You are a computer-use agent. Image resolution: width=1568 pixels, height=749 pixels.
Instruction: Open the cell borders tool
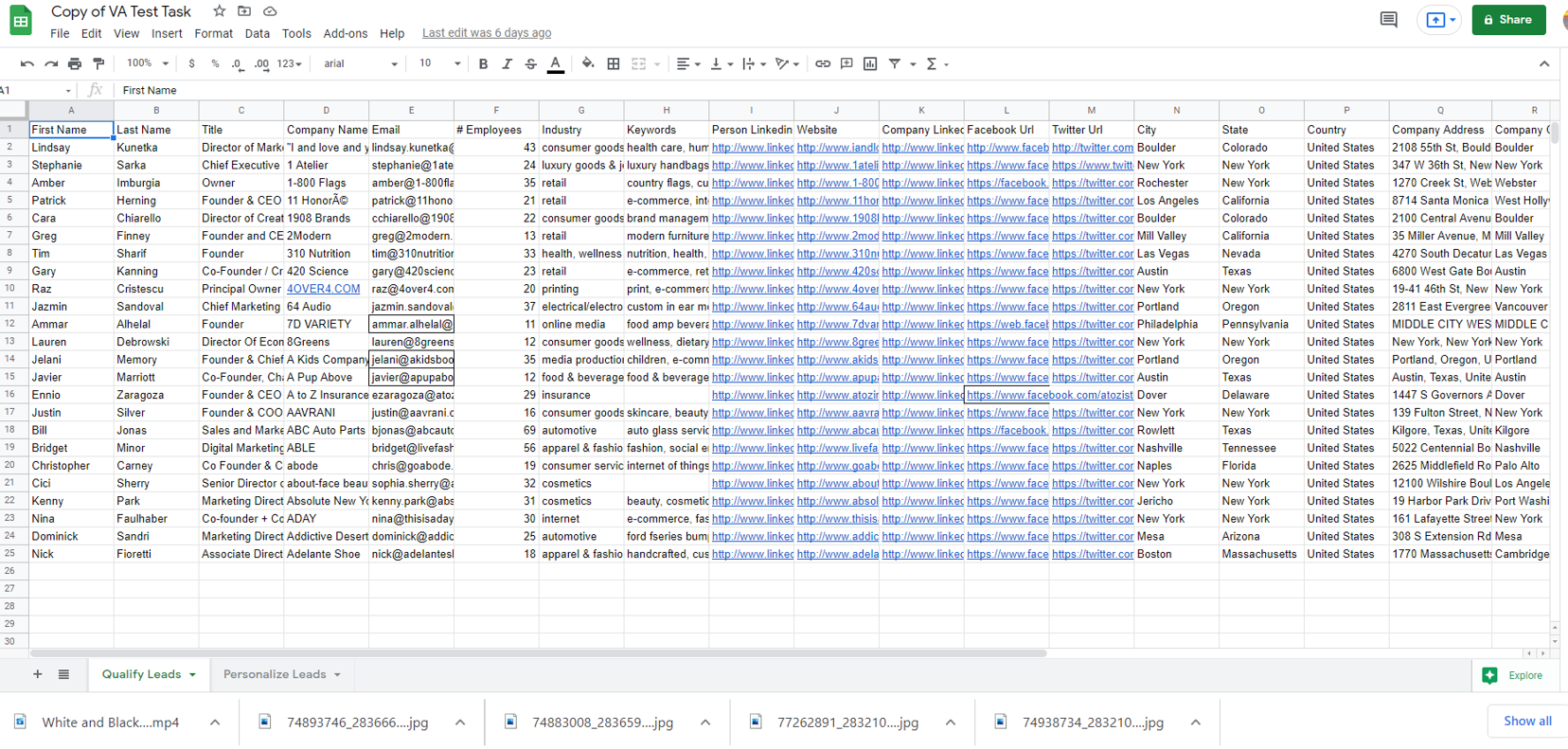tap(614, 63)
